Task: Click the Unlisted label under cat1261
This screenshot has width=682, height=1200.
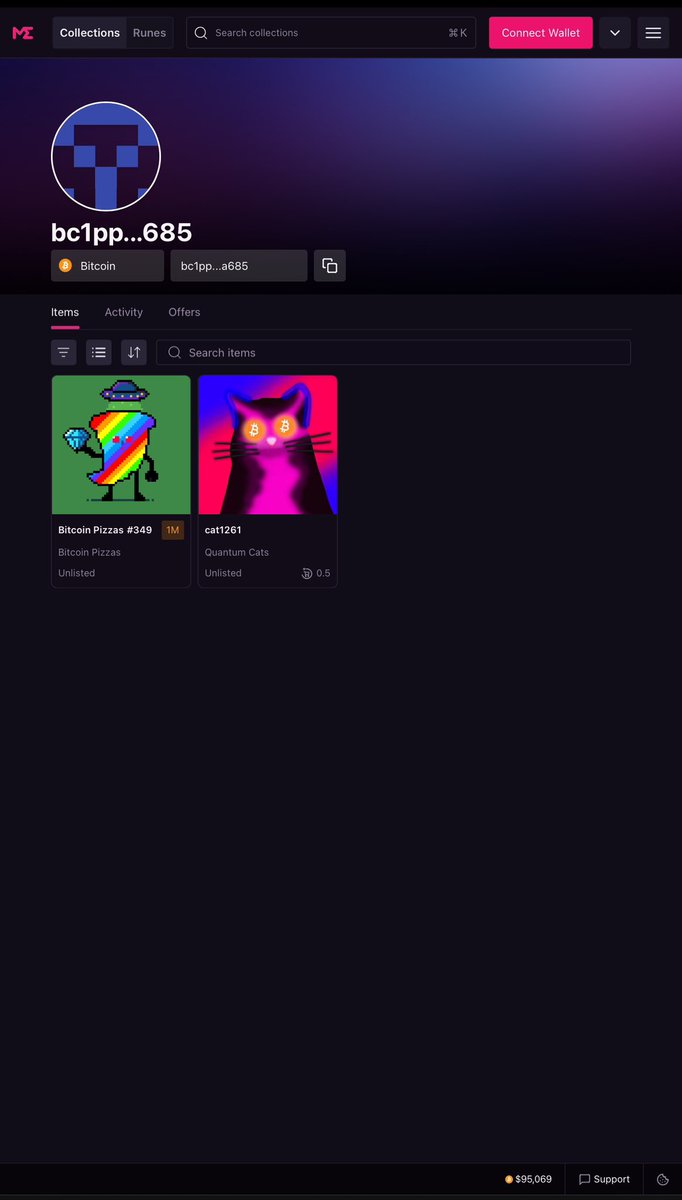Action: pyautogui.click(x=223, y=573)
